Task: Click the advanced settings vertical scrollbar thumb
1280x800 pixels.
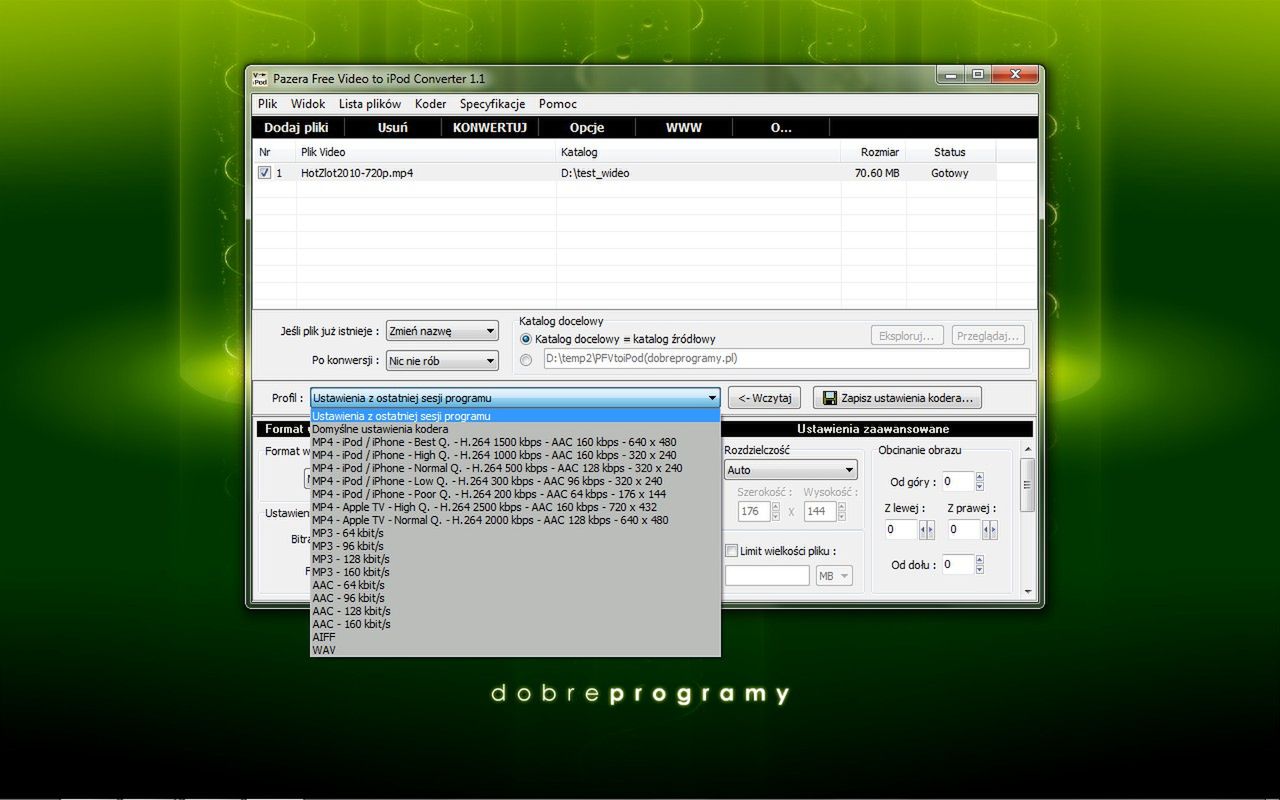Action: (1027, 487)
